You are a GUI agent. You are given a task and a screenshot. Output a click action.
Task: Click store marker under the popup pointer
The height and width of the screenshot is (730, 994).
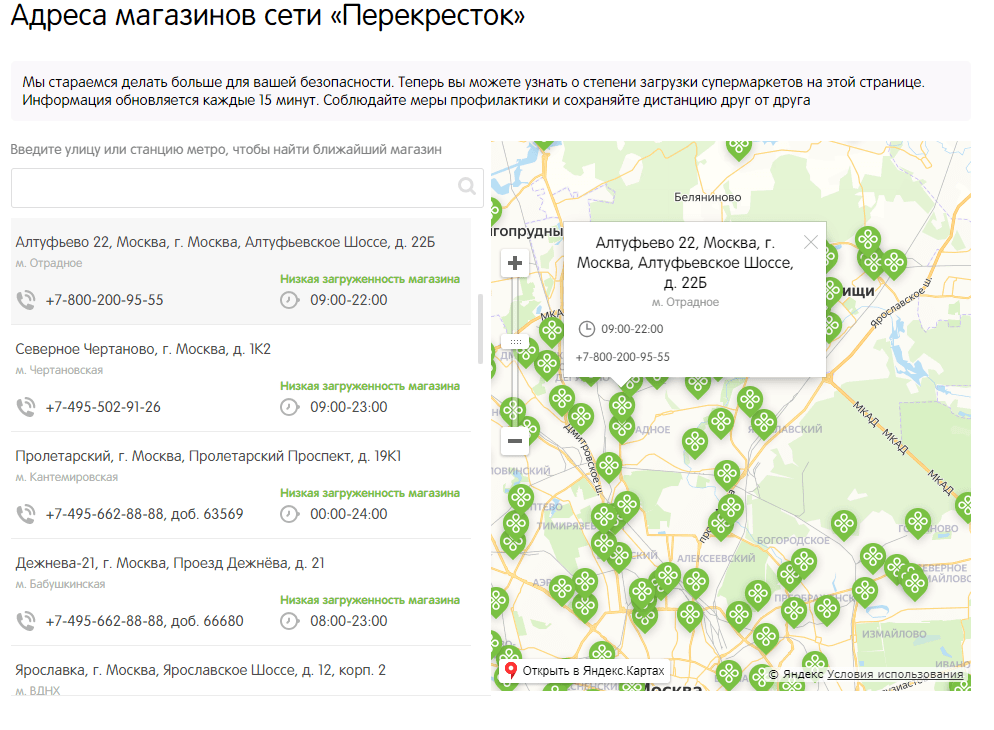pyautogui.click(x=622, y=406)
